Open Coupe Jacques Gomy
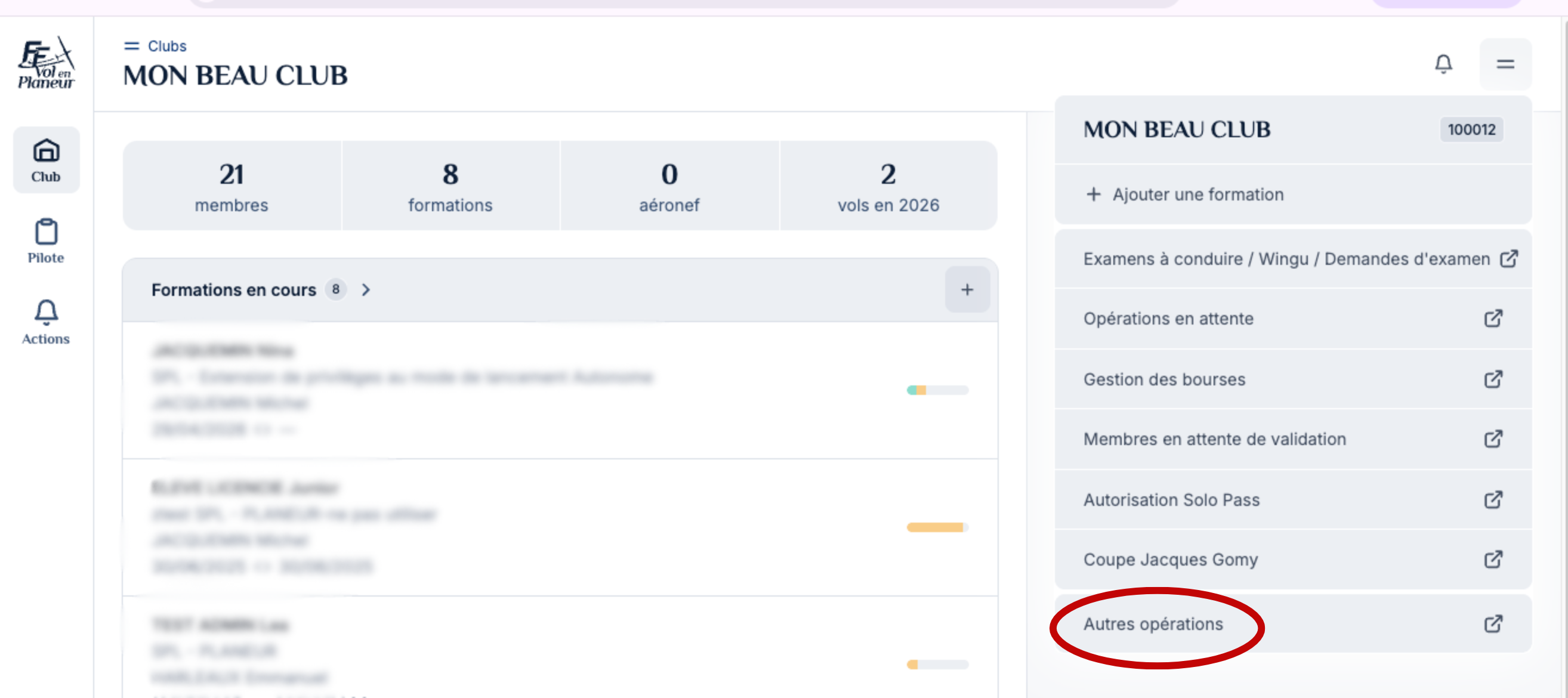The height and width of the screenshot is (698, 1568). pos(1293,560)
